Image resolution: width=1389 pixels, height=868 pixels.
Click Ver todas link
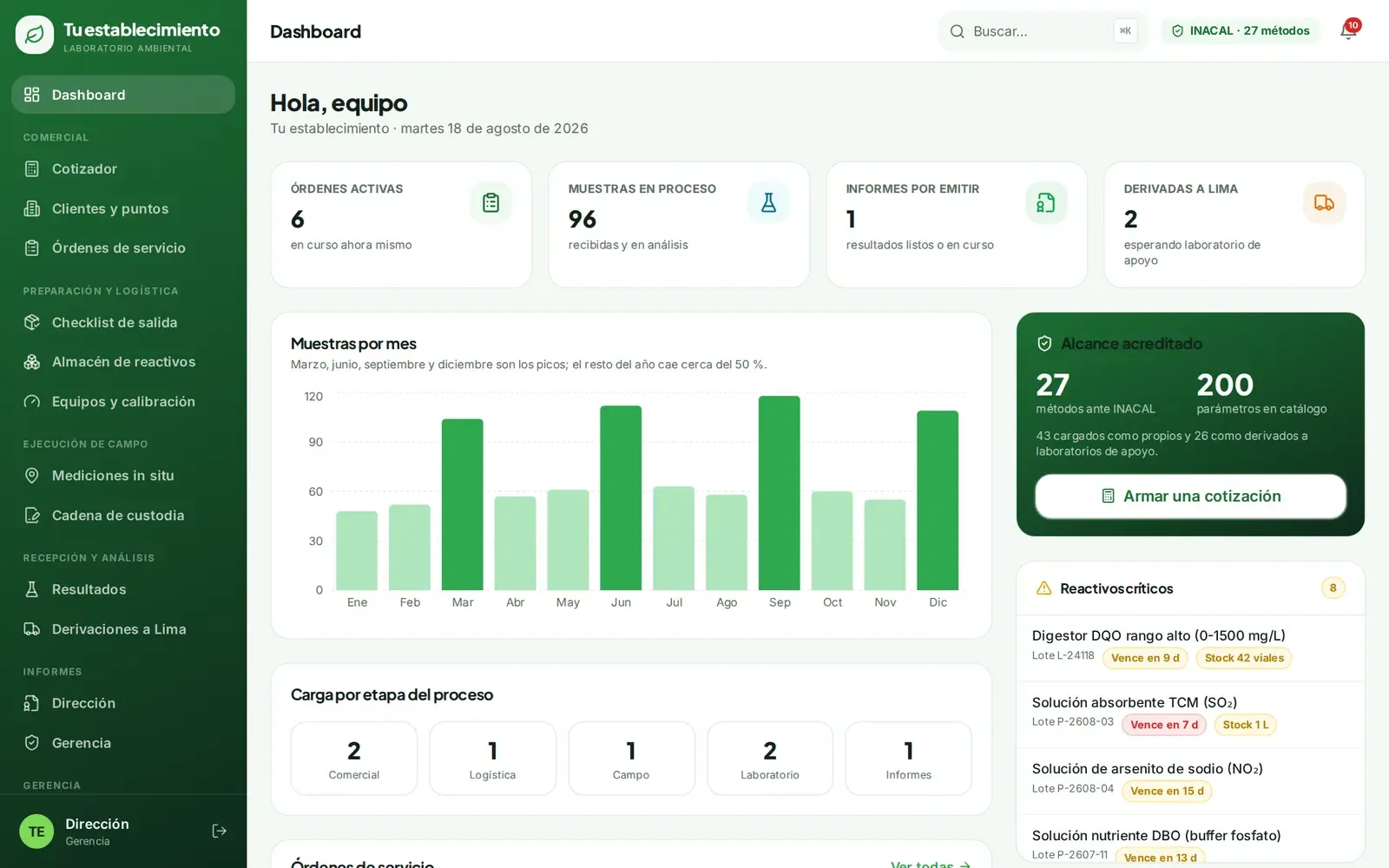(931, 864)
